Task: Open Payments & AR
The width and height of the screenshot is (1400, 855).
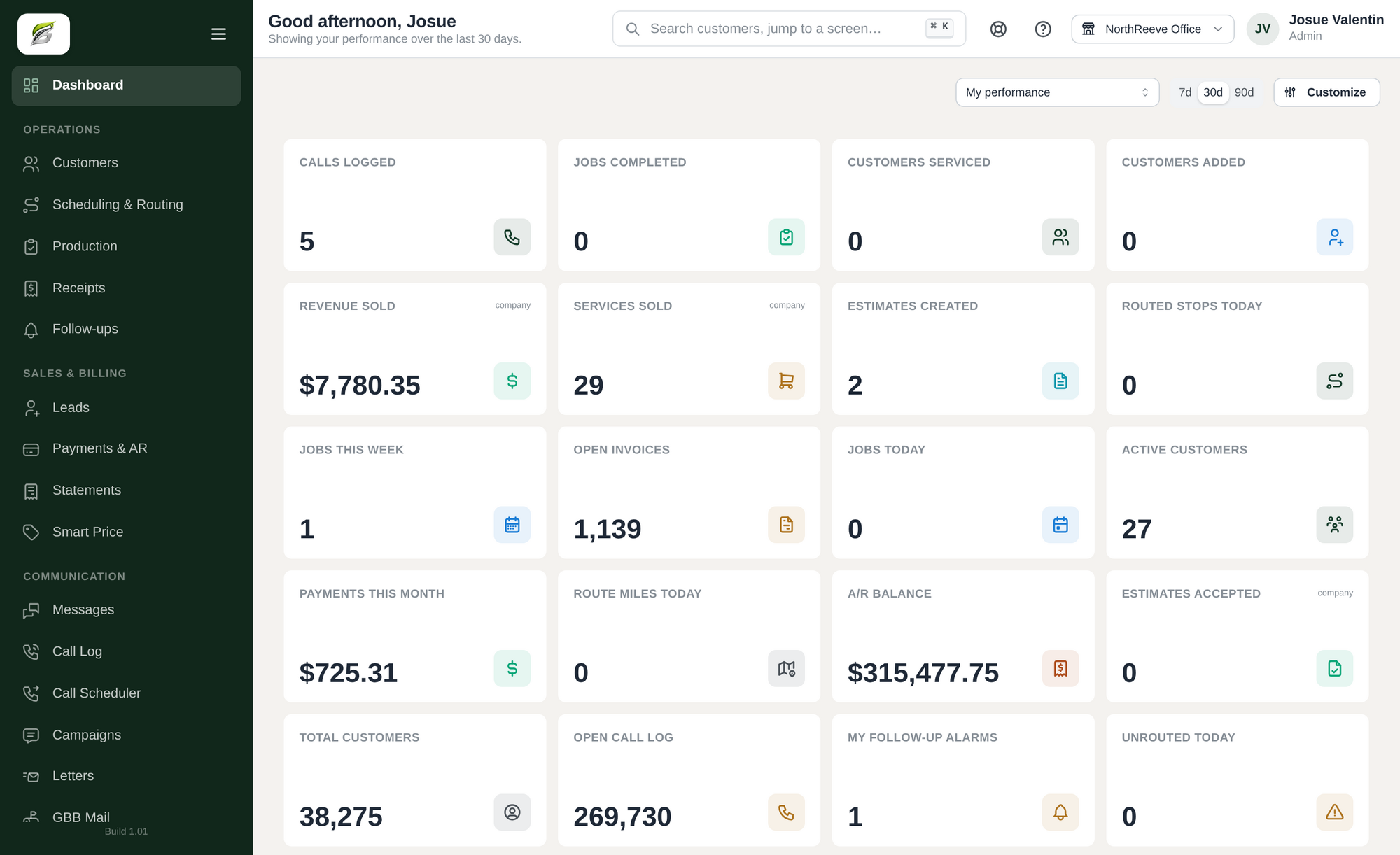Action: click(126, 448)
